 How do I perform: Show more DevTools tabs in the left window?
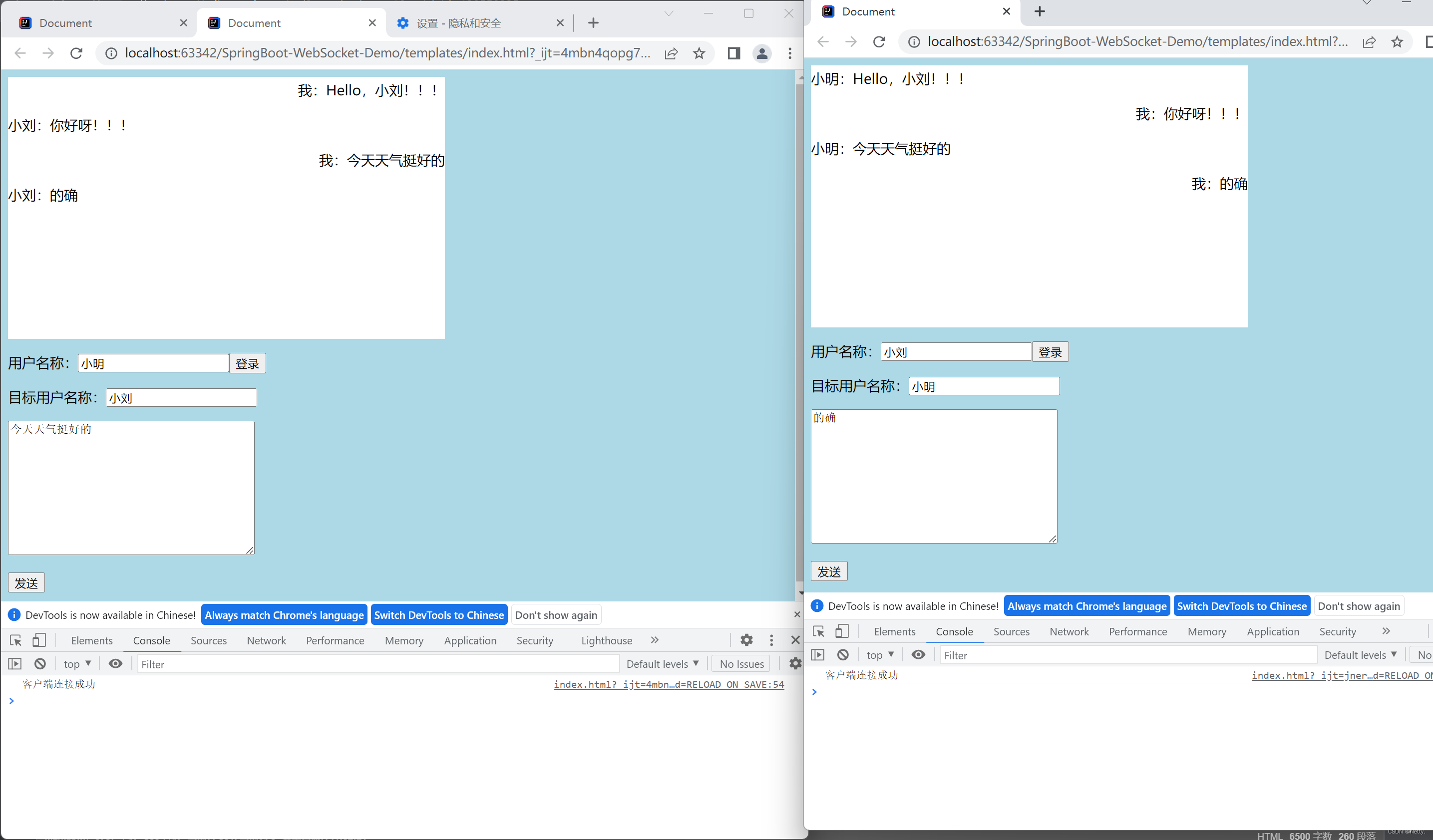click(655, 640)
